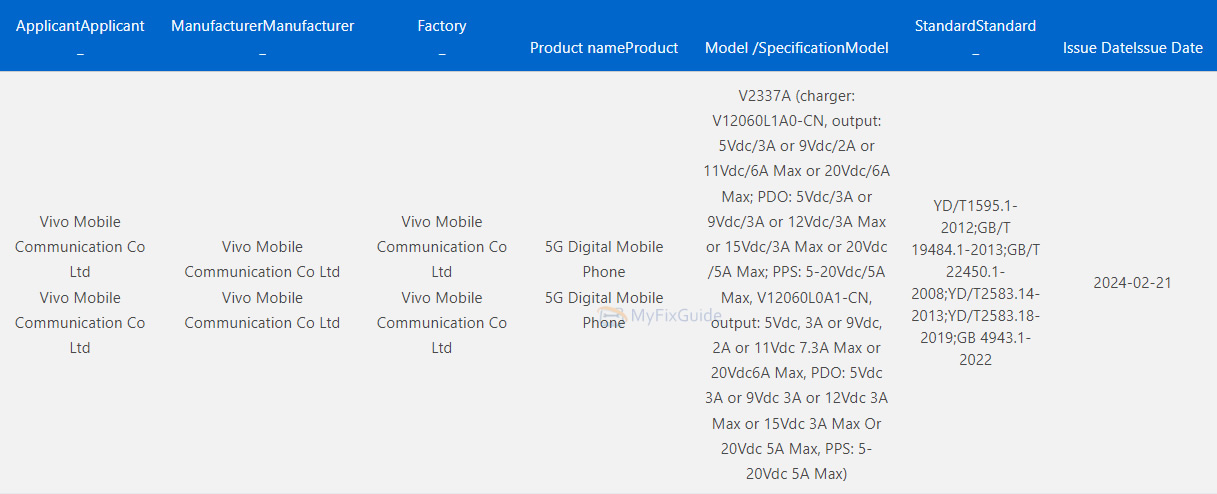Image resolution: width=1217 pixels, height=494 pixels.
Task: Select the 2024-02-21 issue date cell
Action: (x=1132, y=283)
